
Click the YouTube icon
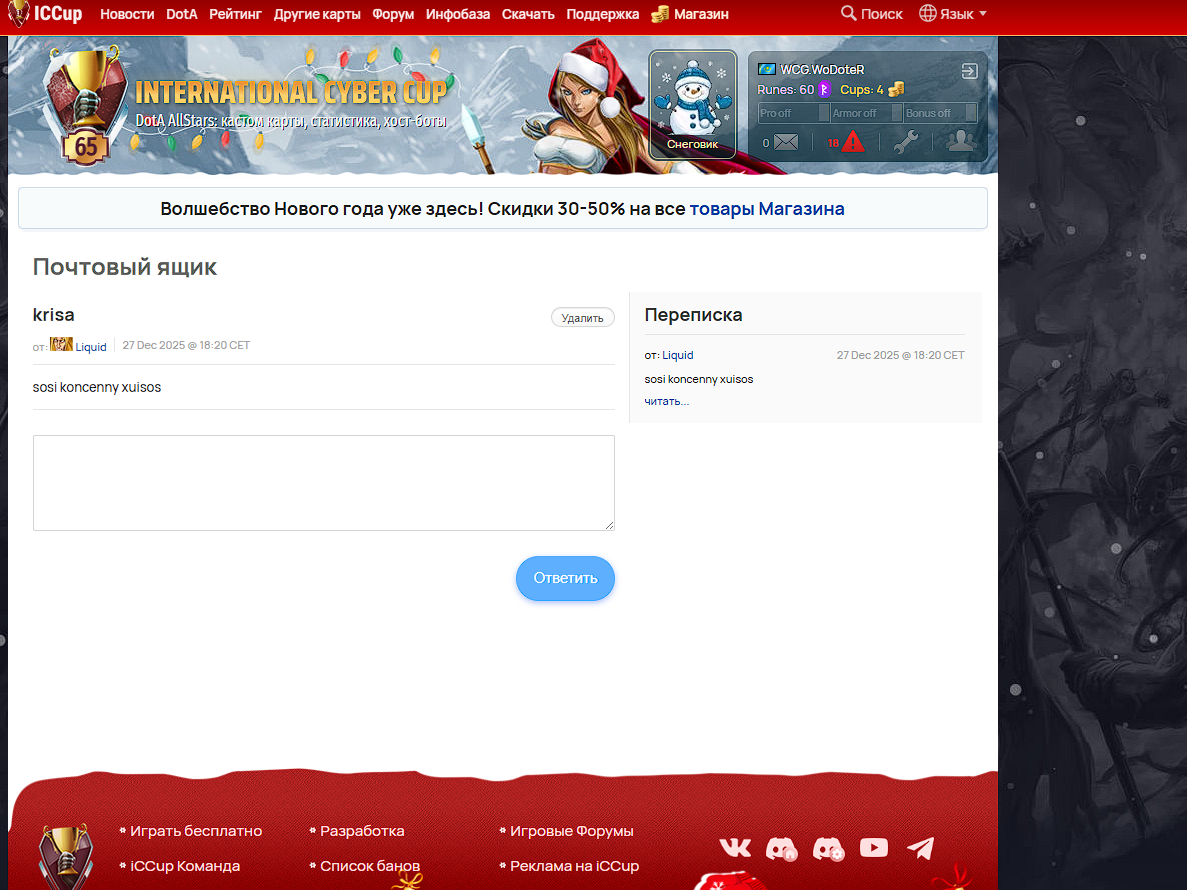coord(874,848)
